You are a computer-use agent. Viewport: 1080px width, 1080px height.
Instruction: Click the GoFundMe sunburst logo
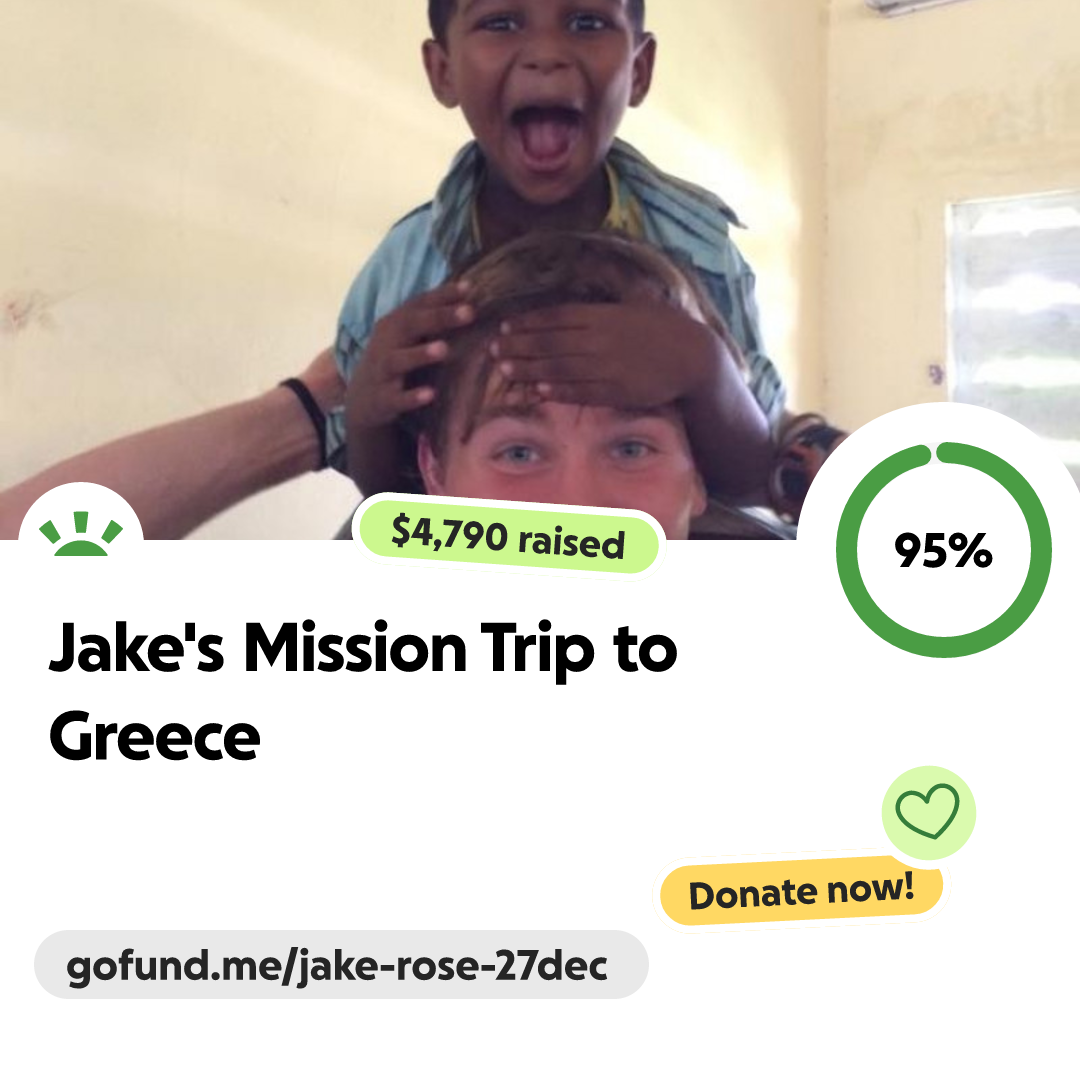pos(81,534)
